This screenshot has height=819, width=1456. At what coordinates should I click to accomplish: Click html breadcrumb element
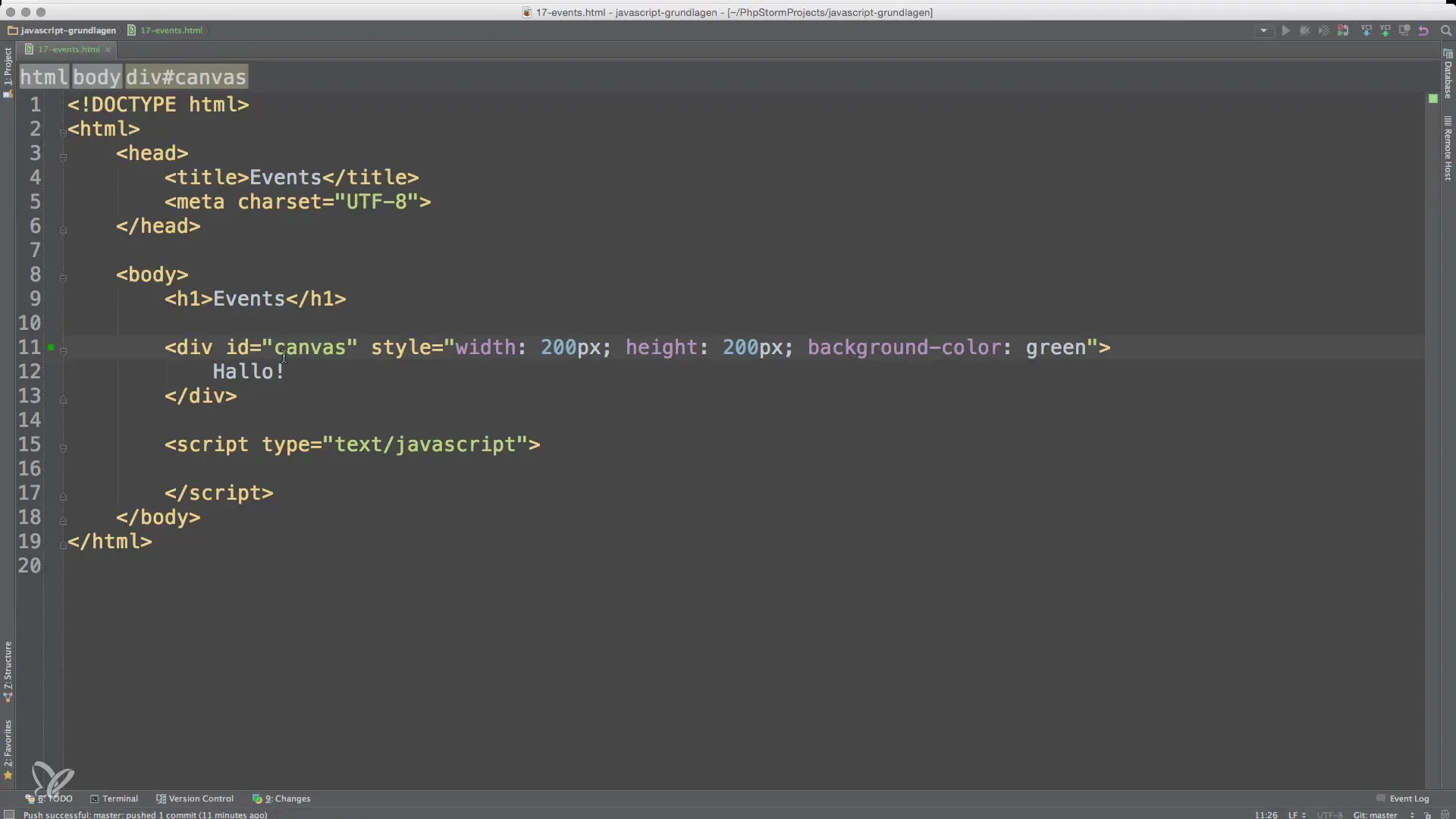pyautogui.click(x=44, y=77)
